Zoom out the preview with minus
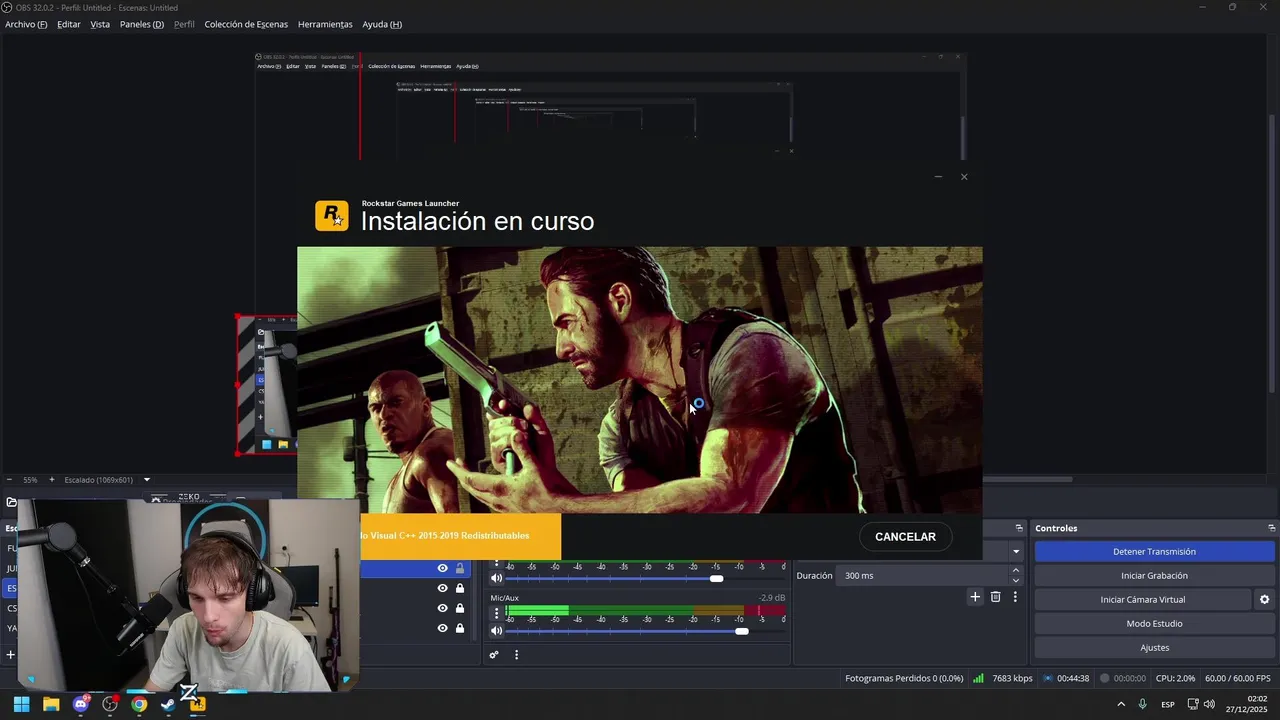Image resolution: width=1280 pixels, height=720 pixels. coord(9,480)
